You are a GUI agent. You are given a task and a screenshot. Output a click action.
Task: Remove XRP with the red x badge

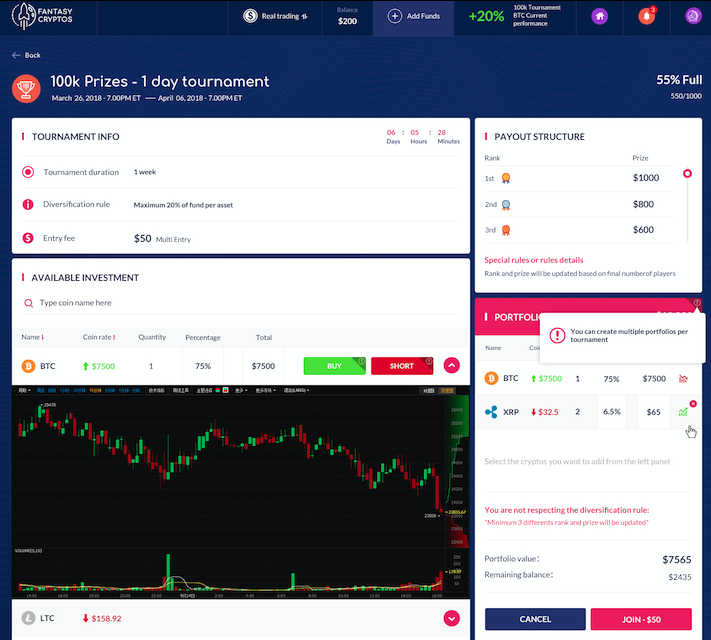(693, 404)
